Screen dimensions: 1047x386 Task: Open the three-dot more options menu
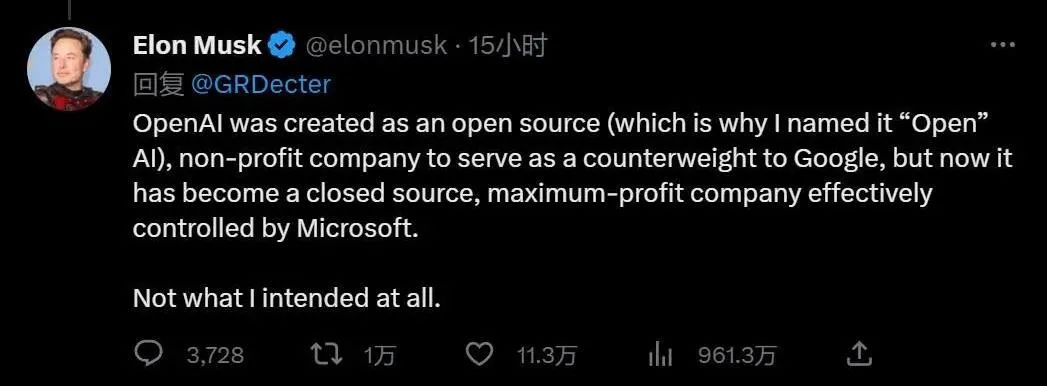click(x=1002, y=45)
